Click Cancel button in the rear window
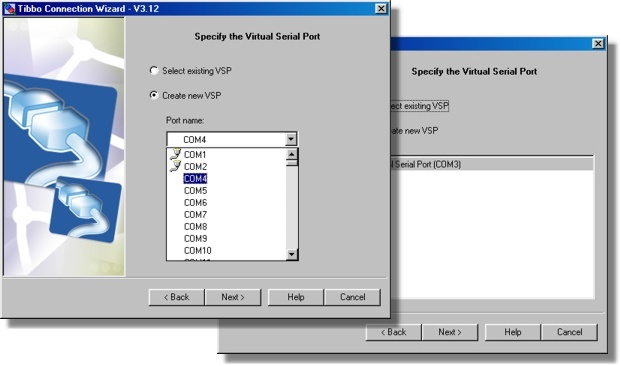The height and width of the screenshot is (366, 620). [x=569, y=332]
